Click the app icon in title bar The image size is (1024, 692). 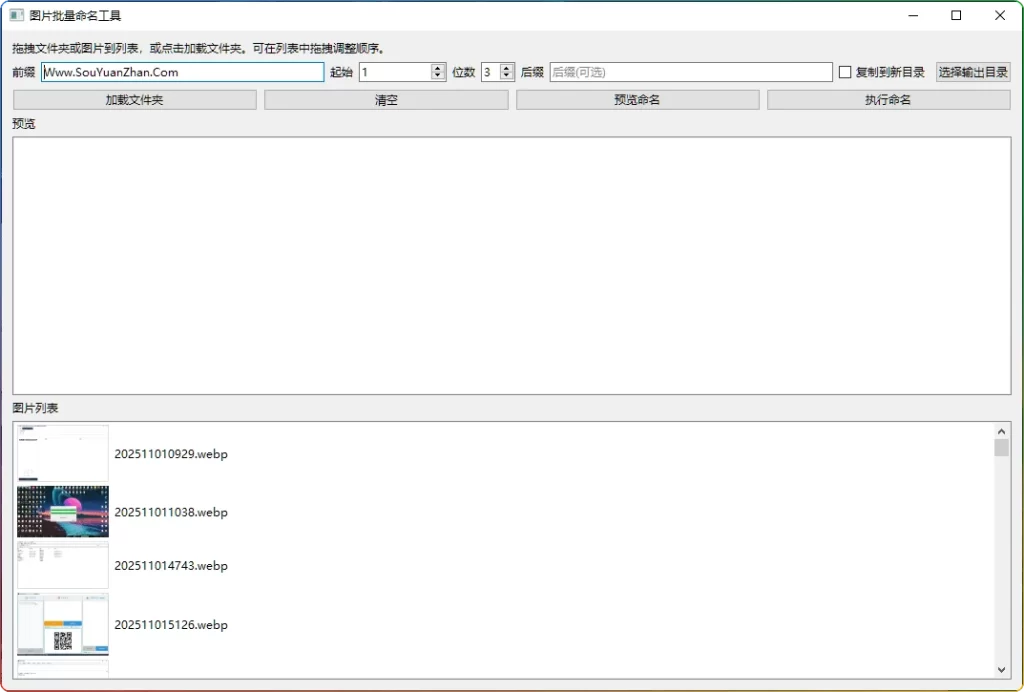coord(16,15)
